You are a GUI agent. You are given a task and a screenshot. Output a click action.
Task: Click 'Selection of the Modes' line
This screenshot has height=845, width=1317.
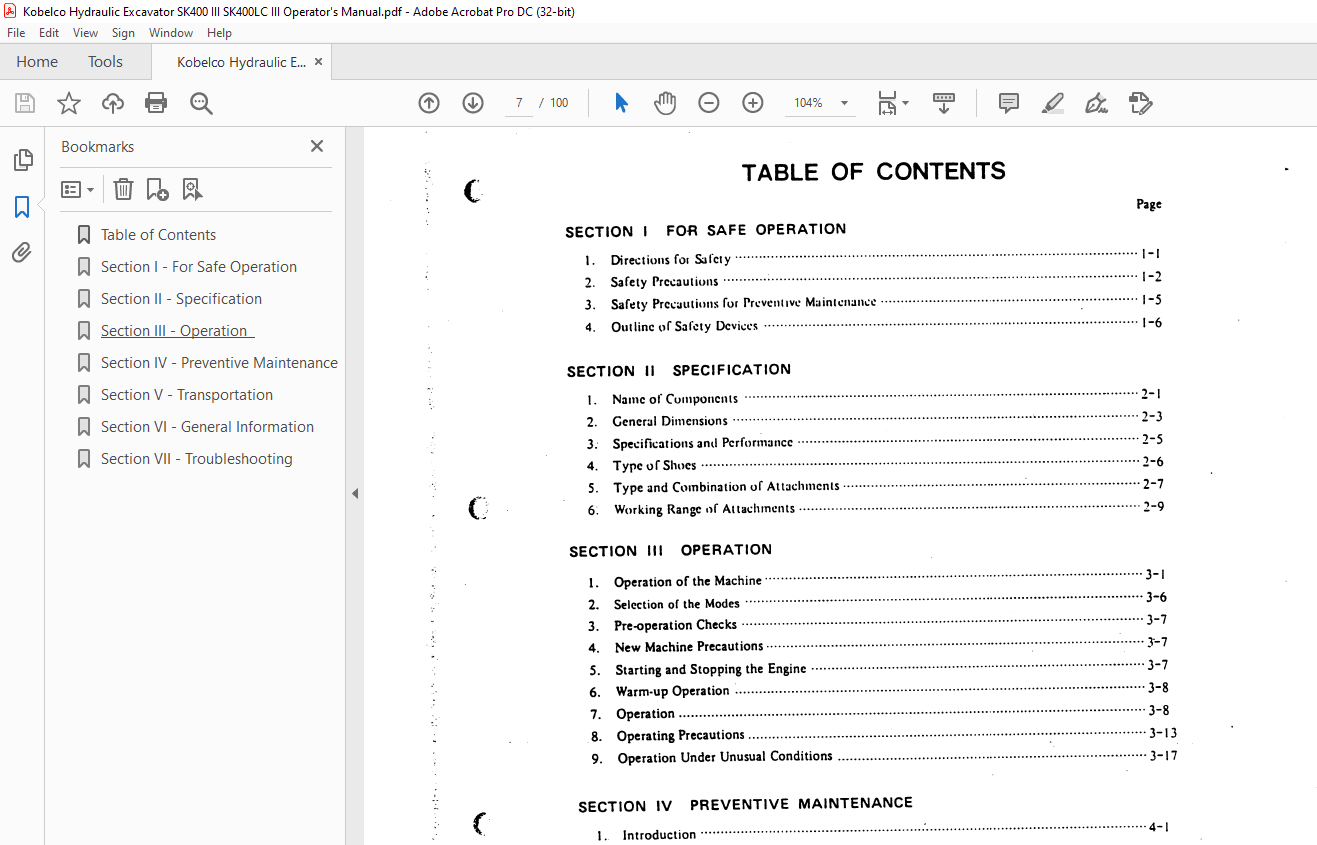(677, 604)
